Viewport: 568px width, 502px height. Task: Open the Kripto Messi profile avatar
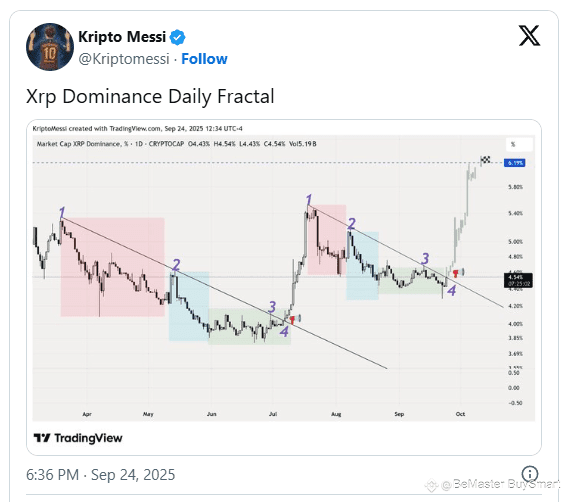pos(50,47)
